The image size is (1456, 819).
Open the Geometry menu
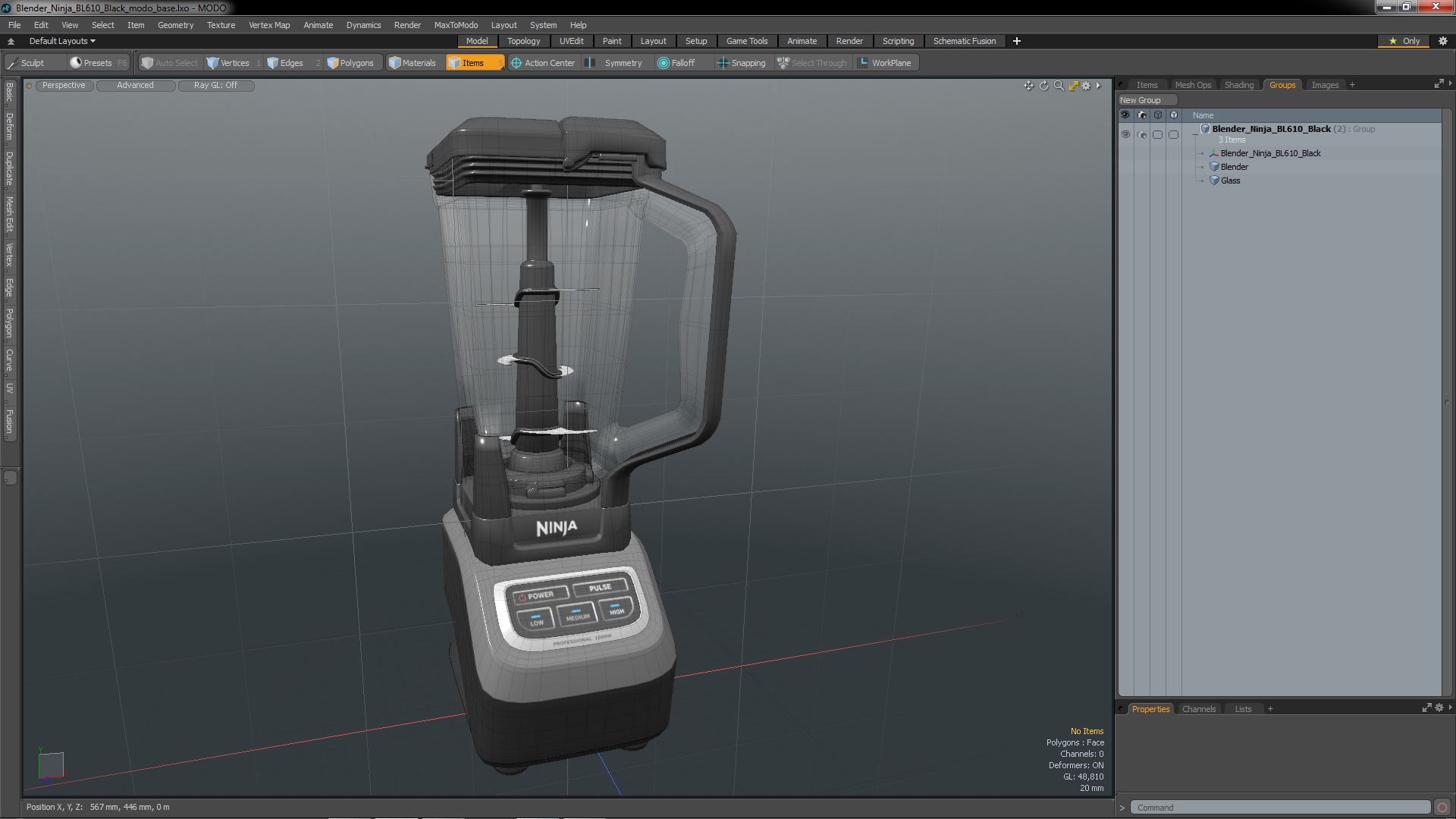point(175,25)
